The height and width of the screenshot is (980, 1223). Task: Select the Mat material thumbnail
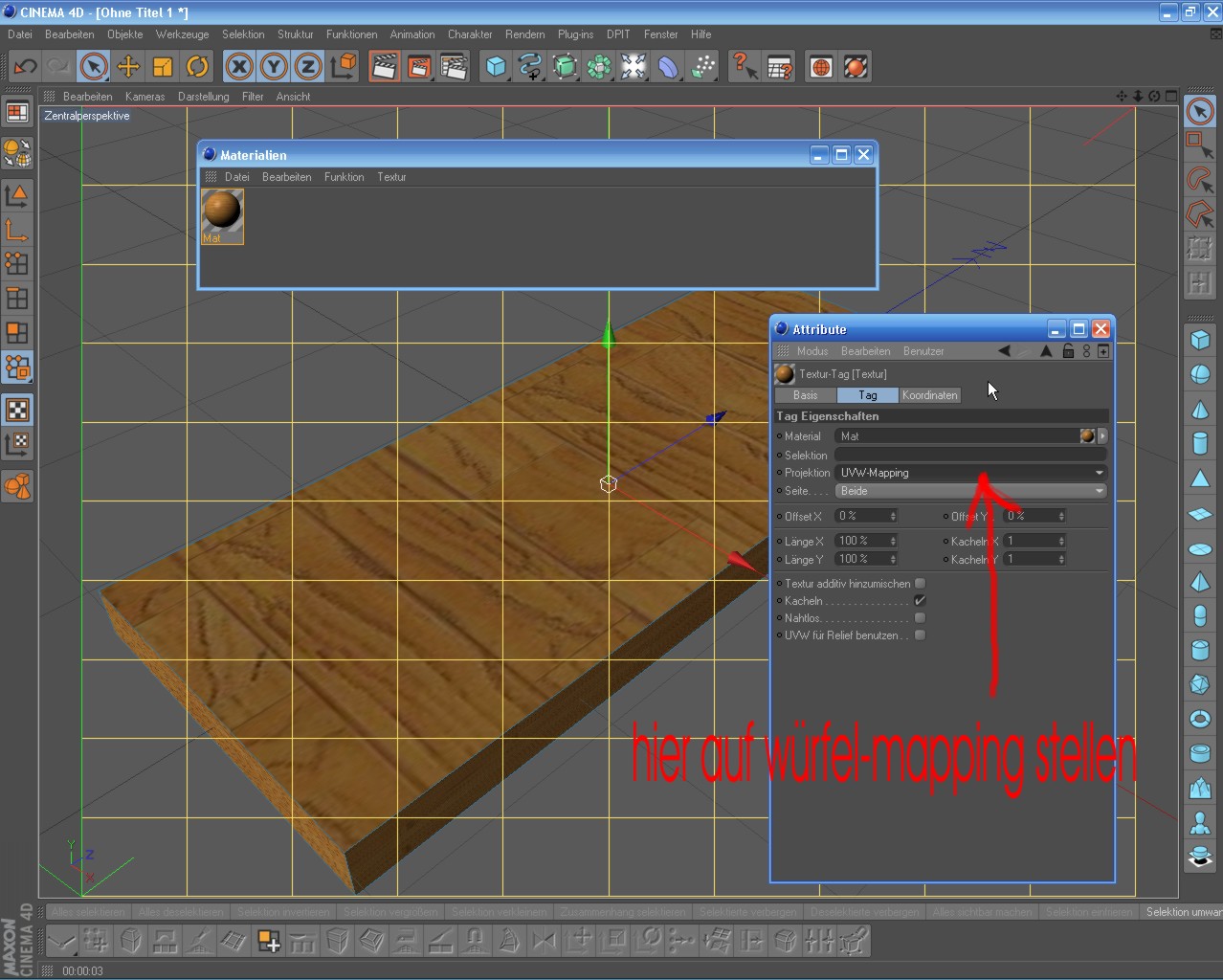click(x=222, y=215)
